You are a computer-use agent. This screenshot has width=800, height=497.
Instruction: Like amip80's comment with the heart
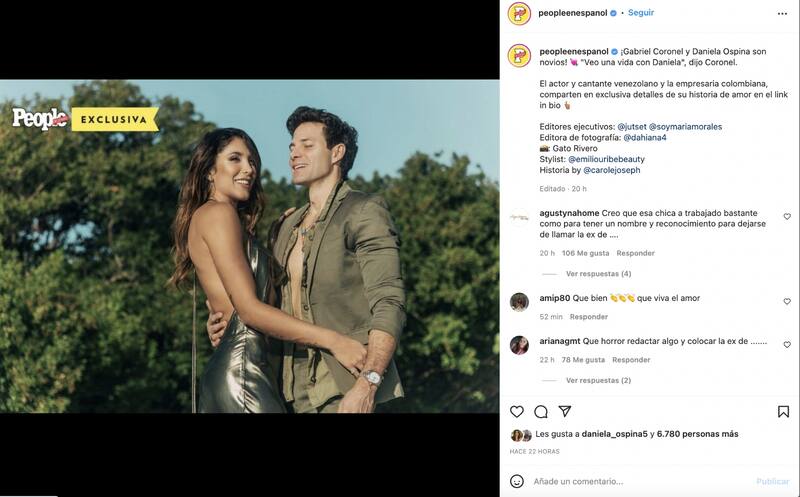click(x=787, y=299)
